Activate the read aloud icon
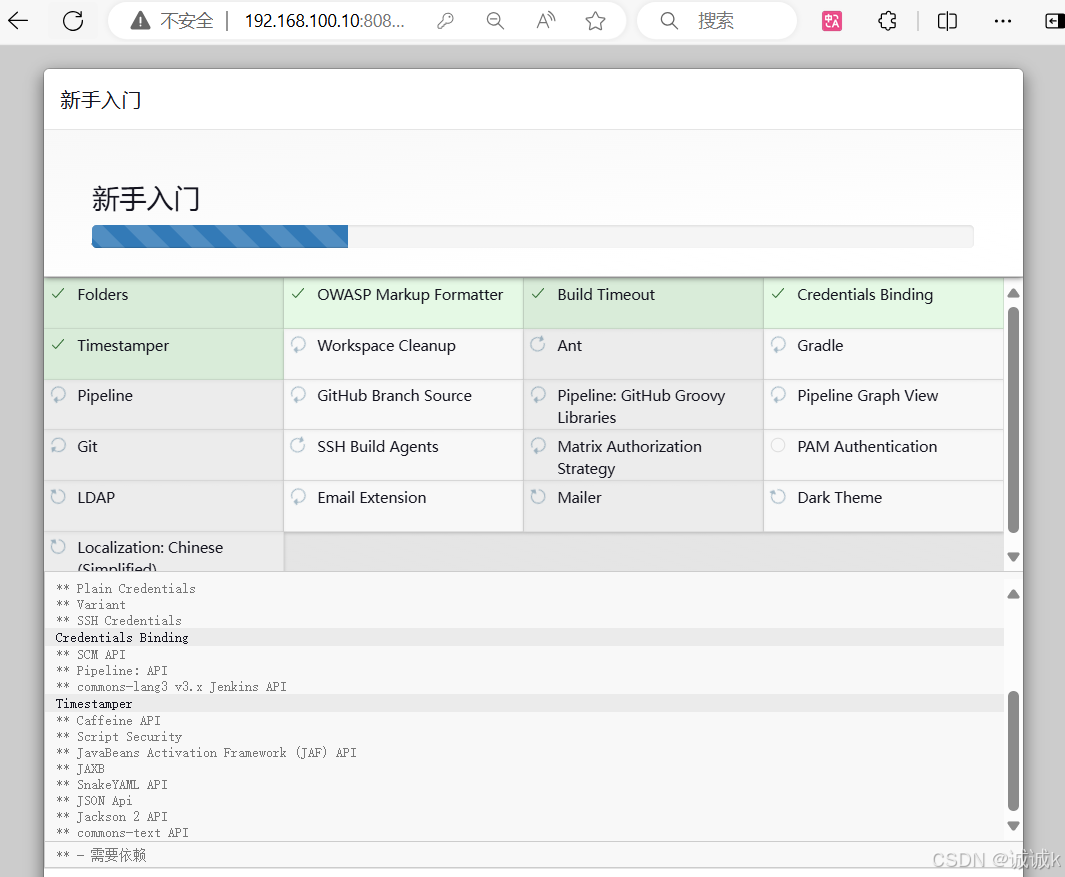 point(545,21)
